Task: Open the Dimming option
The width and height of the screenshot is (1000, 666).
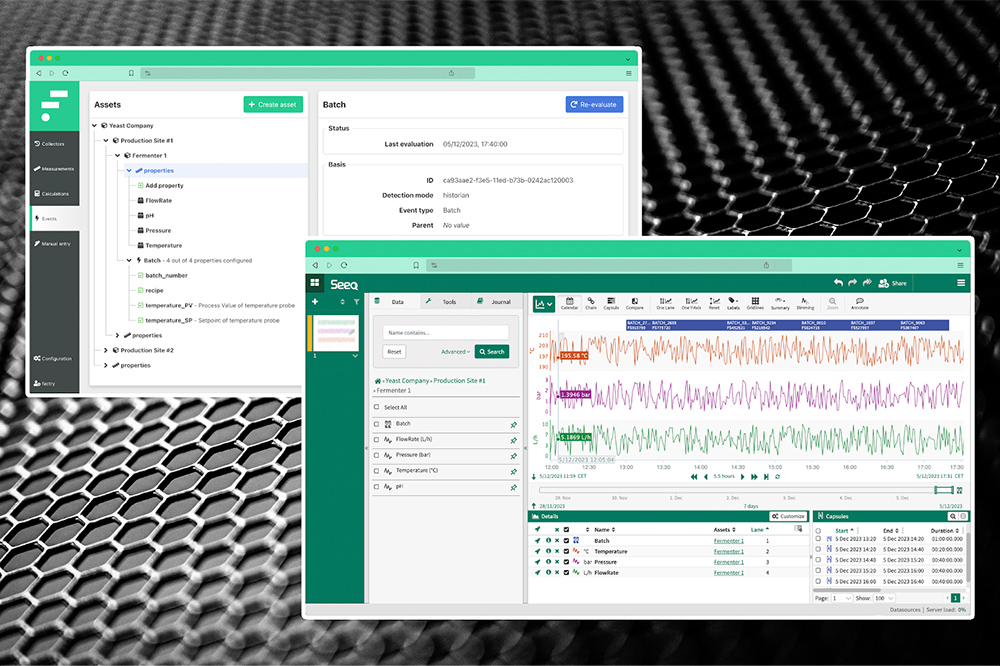Action: pyautogui.click(x=805, y=303)
